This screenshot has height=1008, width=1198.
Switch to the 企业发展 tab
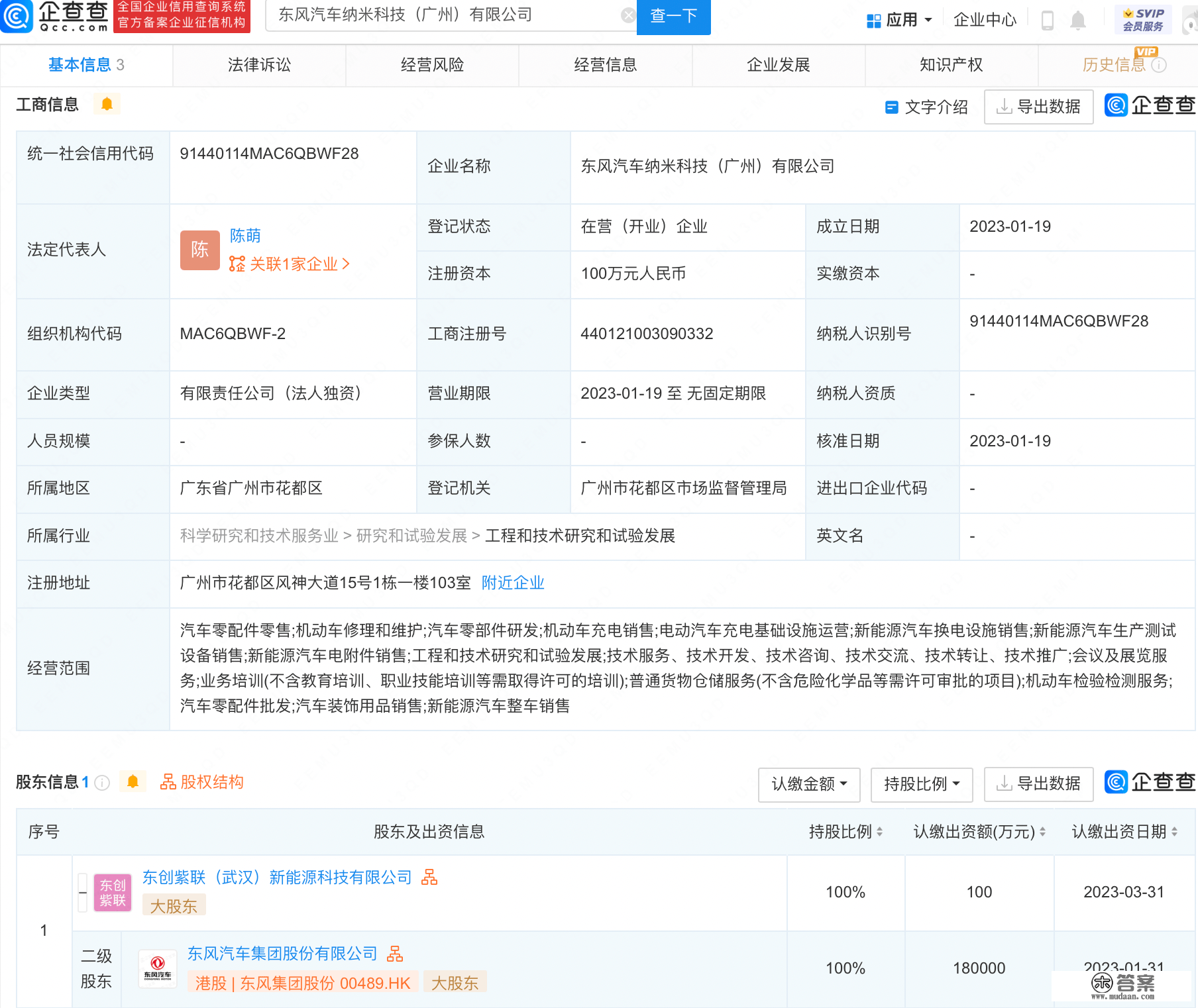tap(779, 65)
